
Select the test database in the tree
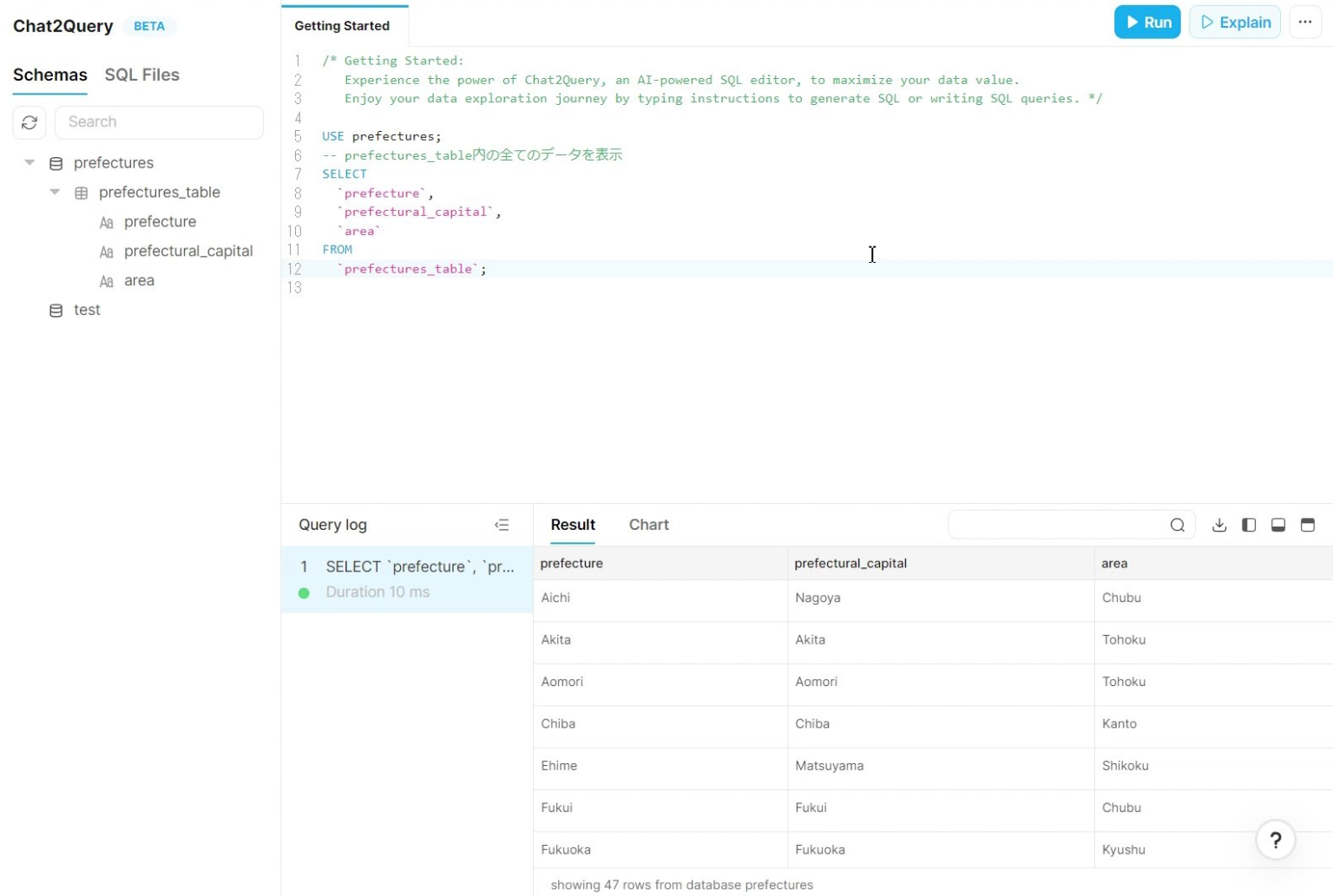tap(87, 311)
